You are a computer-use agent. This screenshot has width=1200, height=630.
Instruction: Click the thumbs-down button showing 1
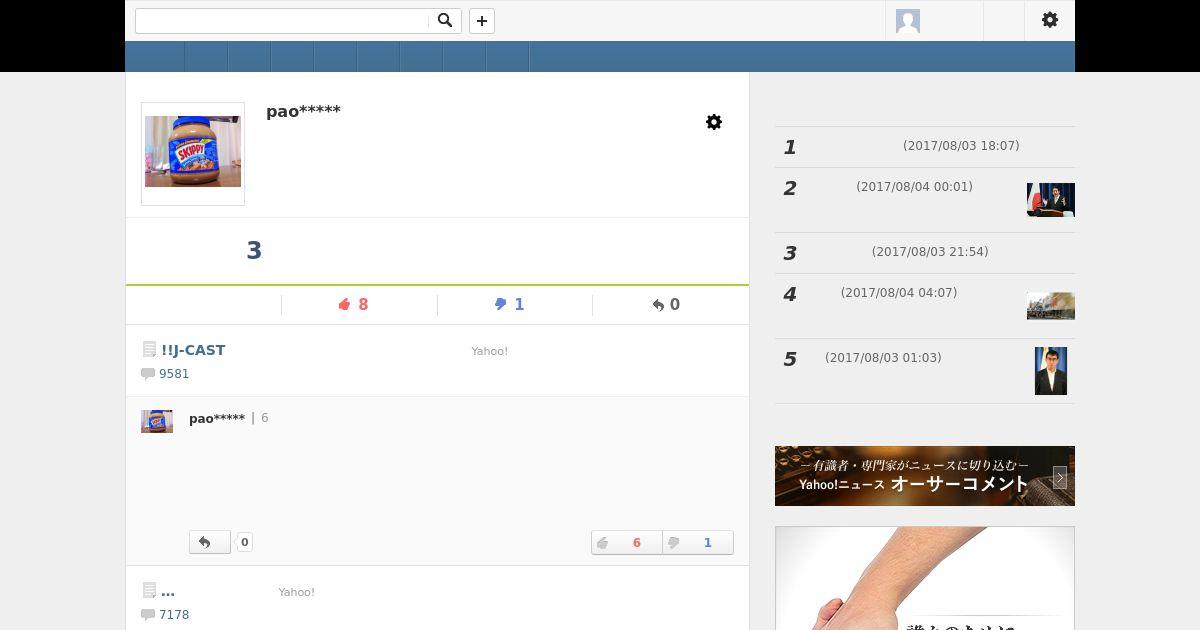698,543
